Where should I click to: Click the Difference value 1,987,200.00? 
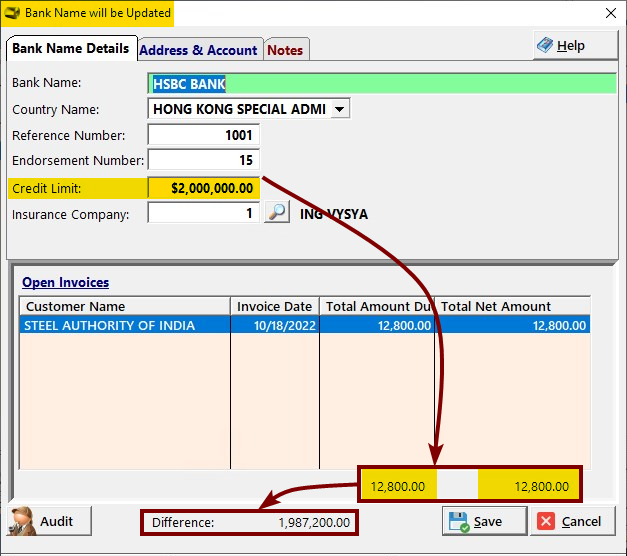click(x=314, y=522)
